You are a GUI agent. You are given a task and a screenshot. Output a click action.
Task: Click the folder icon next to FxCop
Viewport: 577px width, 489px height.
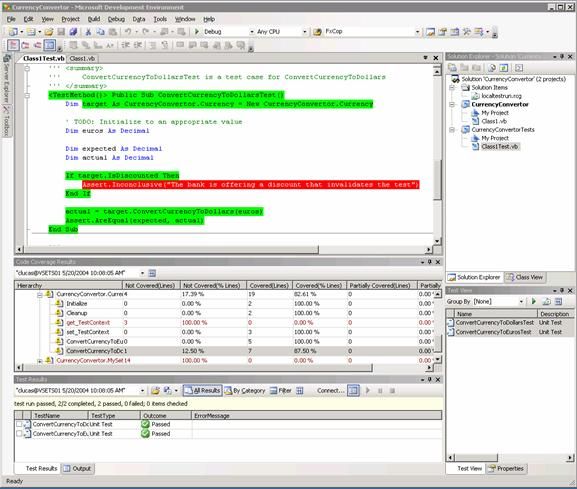[x=317, y=32]
